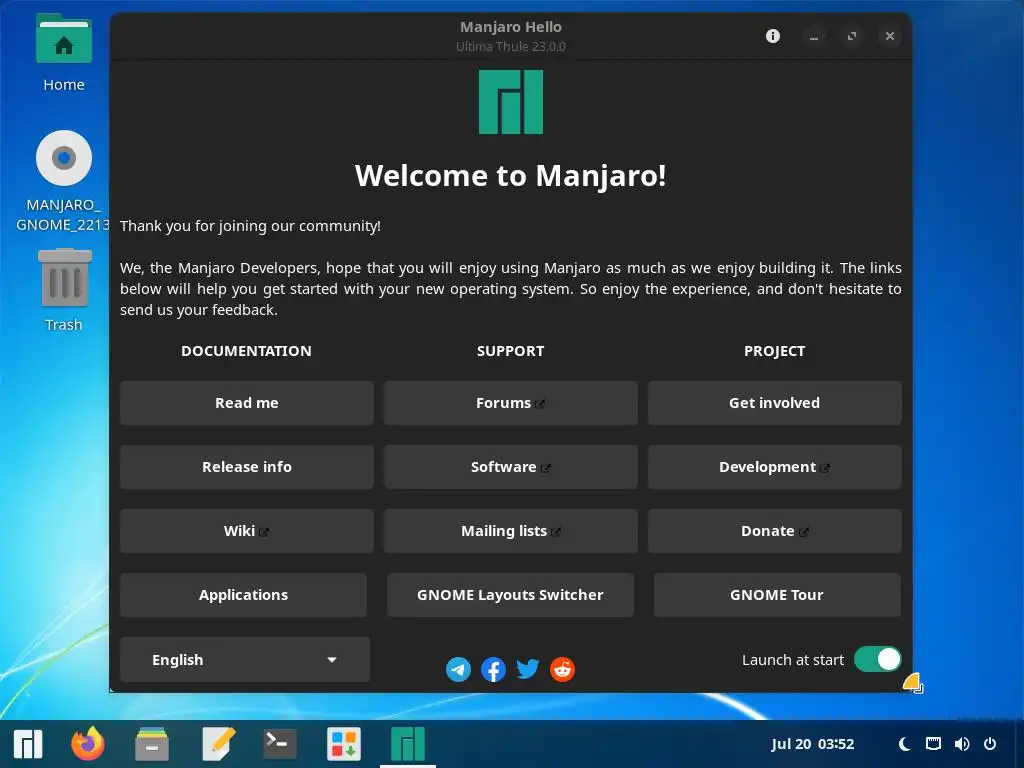Open the terminal from the taskbar

(280, 744)
